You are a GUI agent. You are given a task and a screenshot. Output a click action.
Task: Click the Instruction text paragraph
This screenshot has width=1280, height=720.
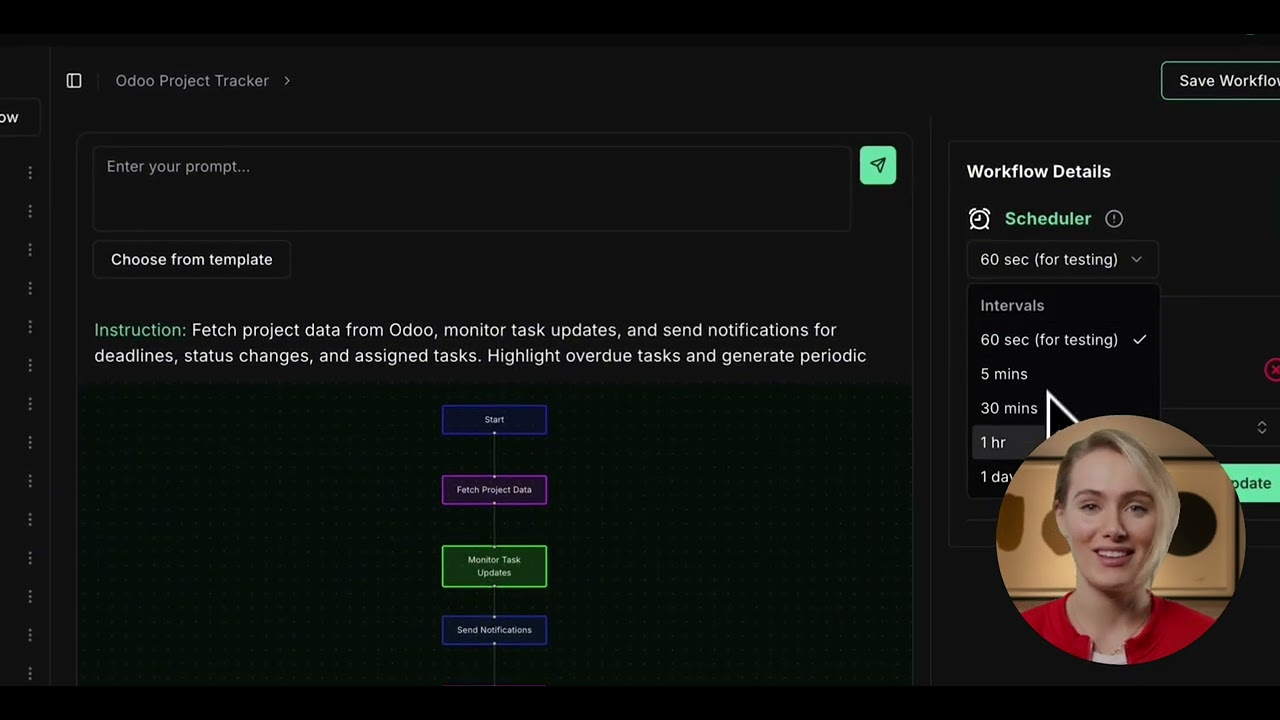click(x=480, y=343)
